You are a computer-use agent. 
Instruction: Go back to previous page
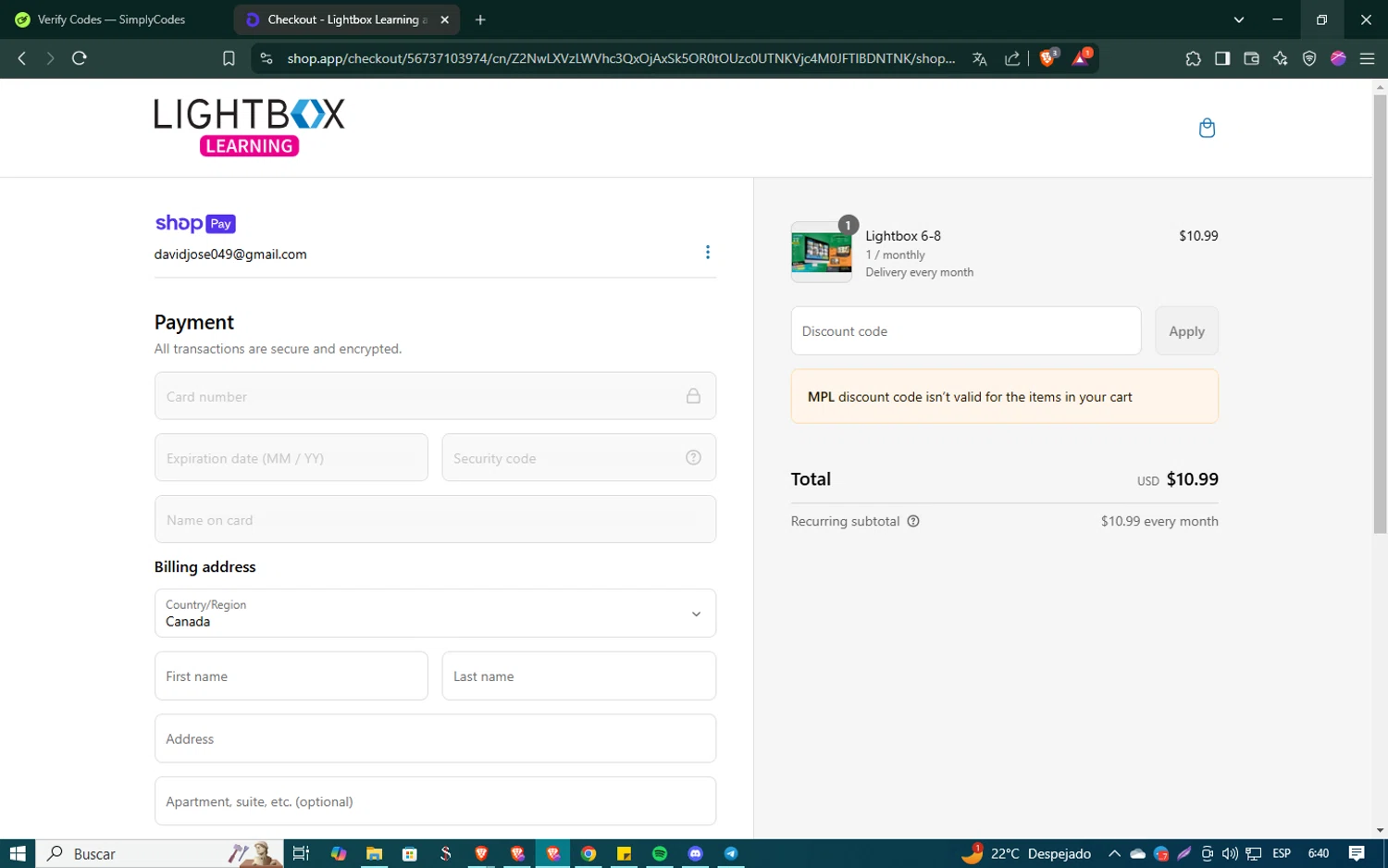(x=22, y=58)
